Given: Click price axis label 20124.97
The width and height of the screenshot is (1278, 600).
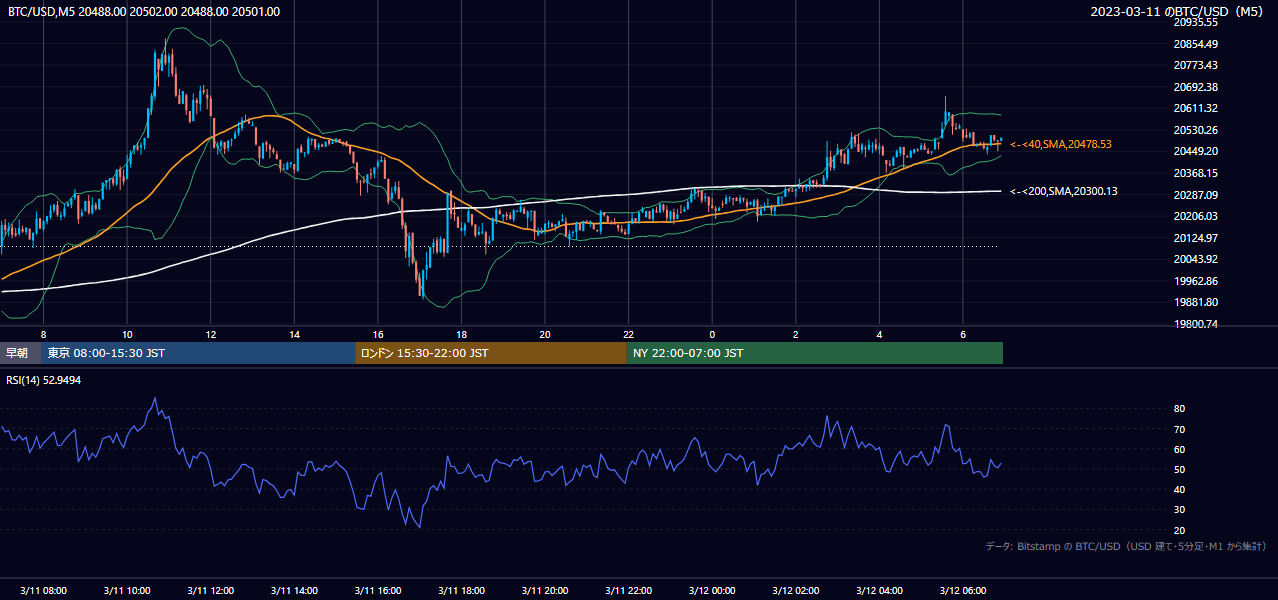Looking at the screenshot, I should click(1195, 237).
